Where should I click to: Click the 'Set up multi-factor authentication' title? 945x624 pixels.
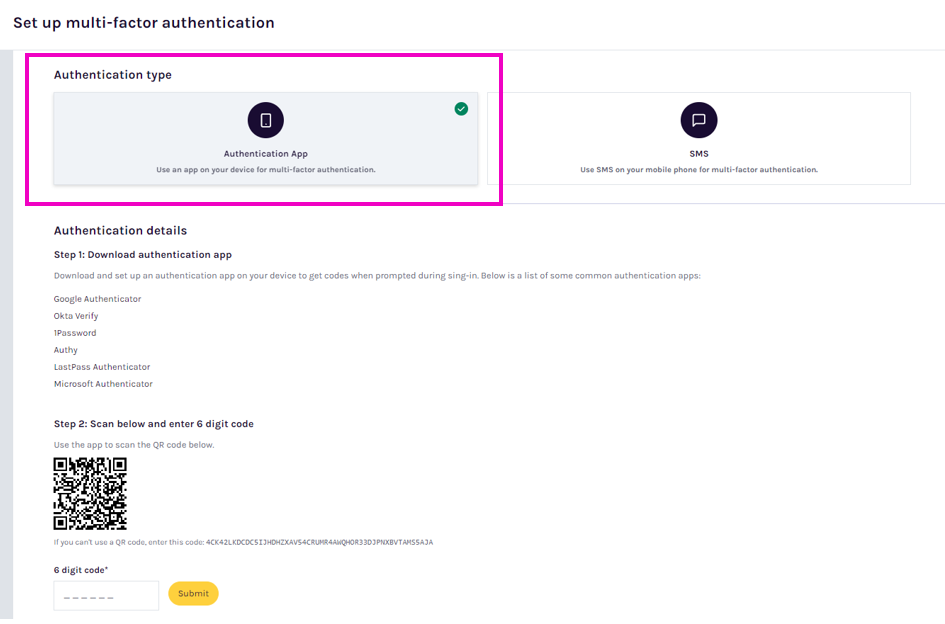144,22
